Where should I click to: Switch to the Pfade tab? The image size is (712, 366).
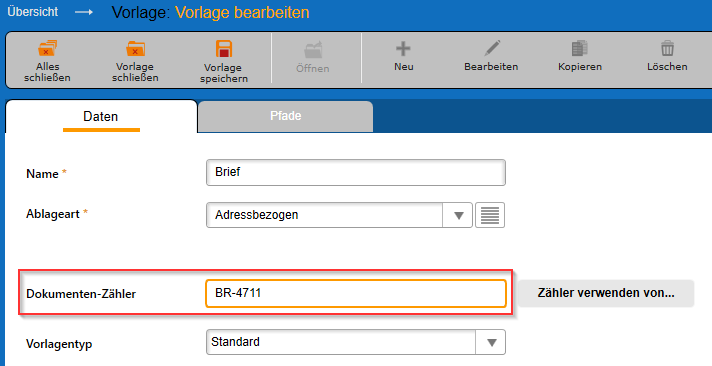tap(286, 116)
